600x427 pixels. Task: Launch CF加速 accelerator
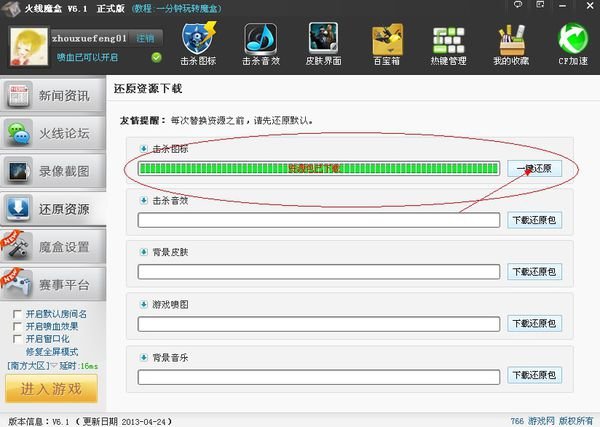[x=573, y=44]
